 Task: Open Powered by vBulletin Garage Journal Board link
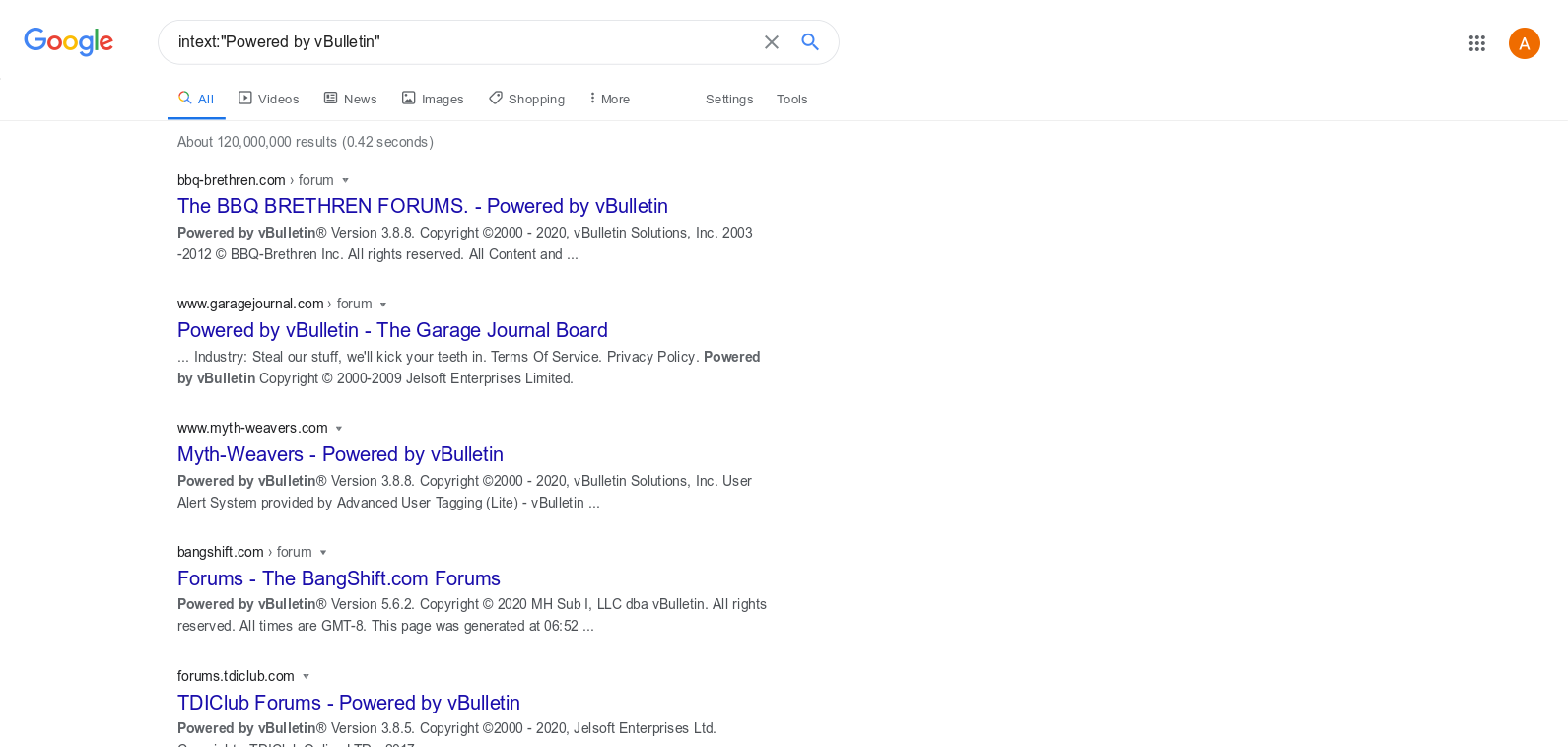(x=392, y=330)
